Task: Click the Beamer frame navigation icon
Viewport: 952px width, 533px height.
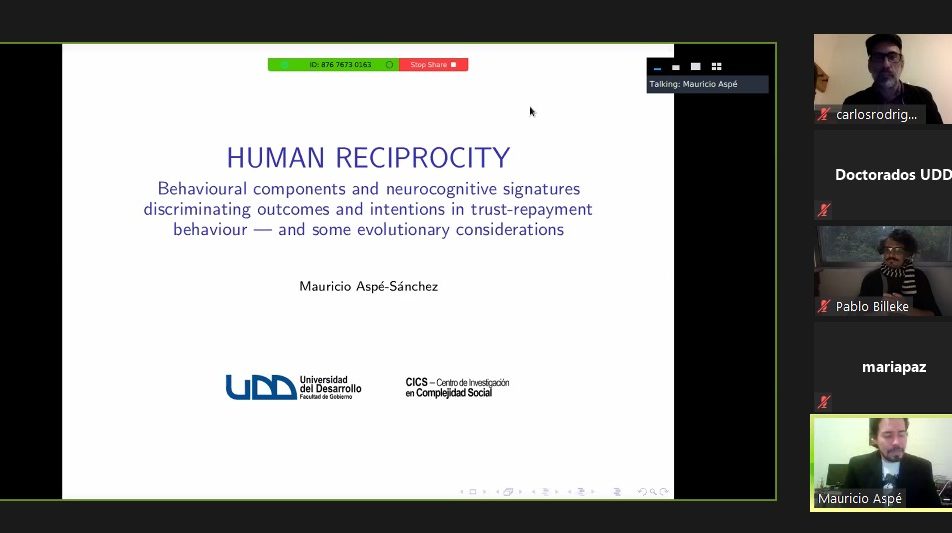Action: 508,492
